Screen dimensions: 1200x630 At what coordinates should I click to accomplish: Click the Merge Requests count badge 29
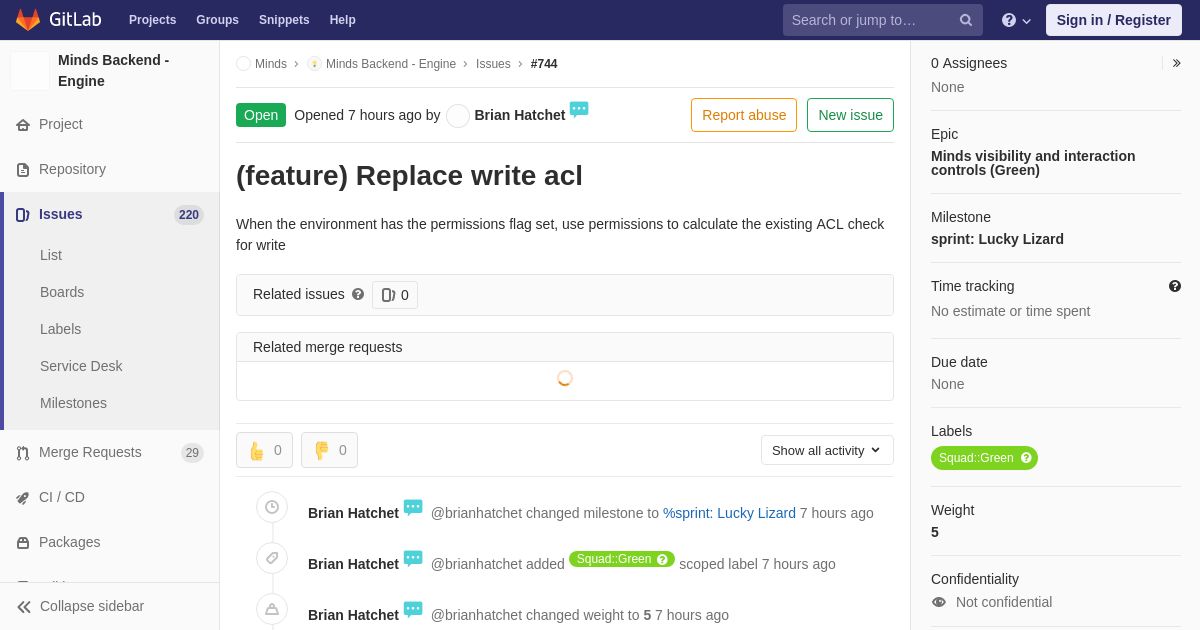pyautogui.click(x=192, y=453)
